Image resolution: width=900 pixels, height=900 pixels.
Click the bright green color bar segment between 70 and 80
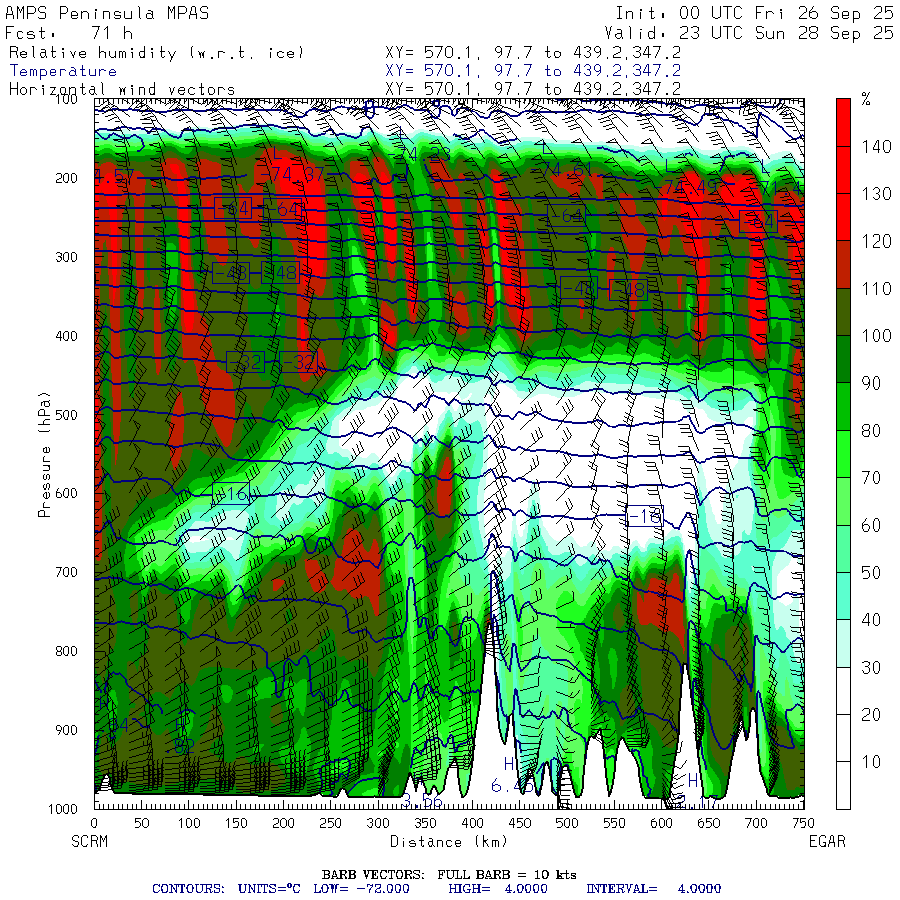coord(843,454)
